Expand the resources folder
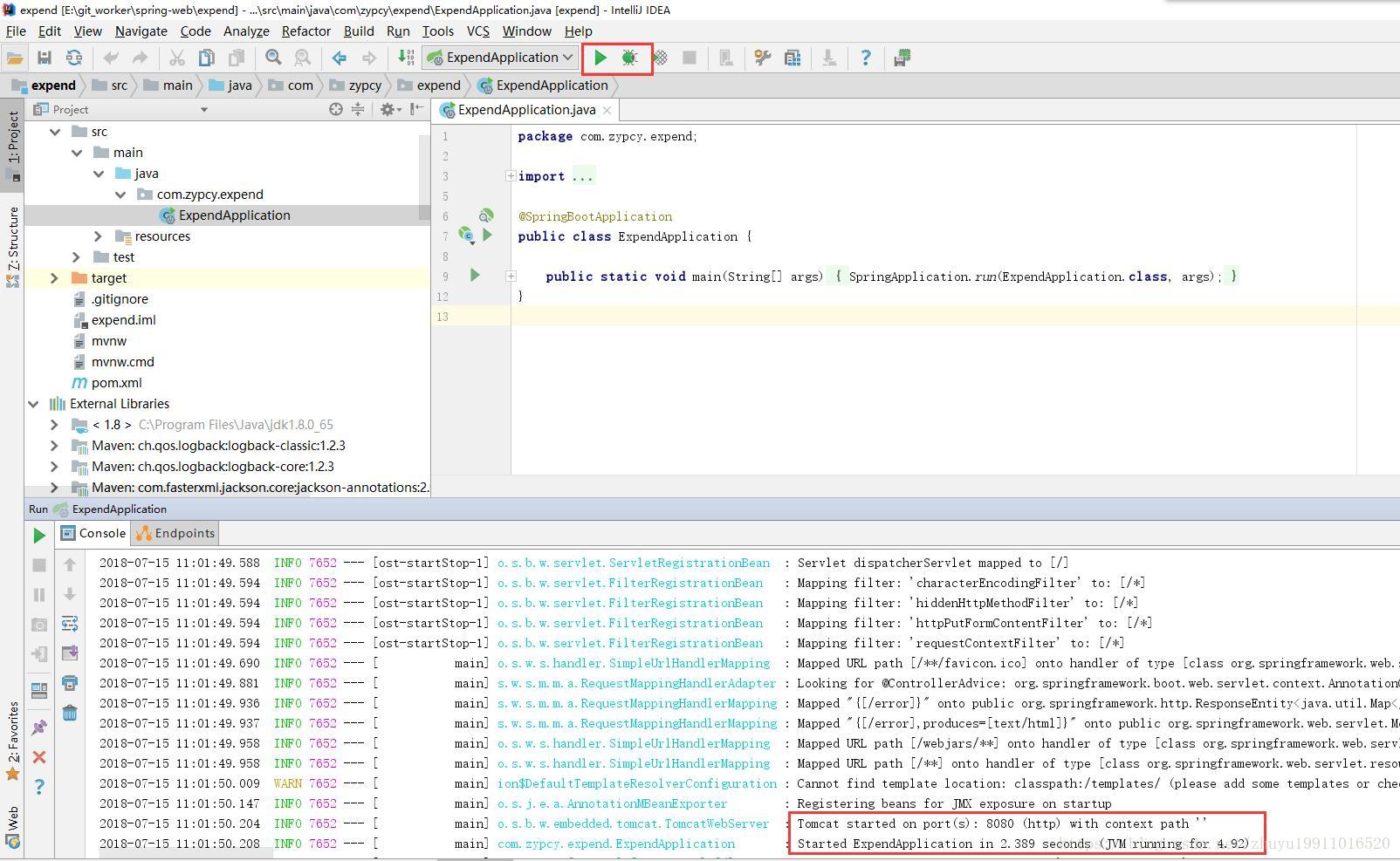The width and height of the screenshot is (1400, 861). 98,236
